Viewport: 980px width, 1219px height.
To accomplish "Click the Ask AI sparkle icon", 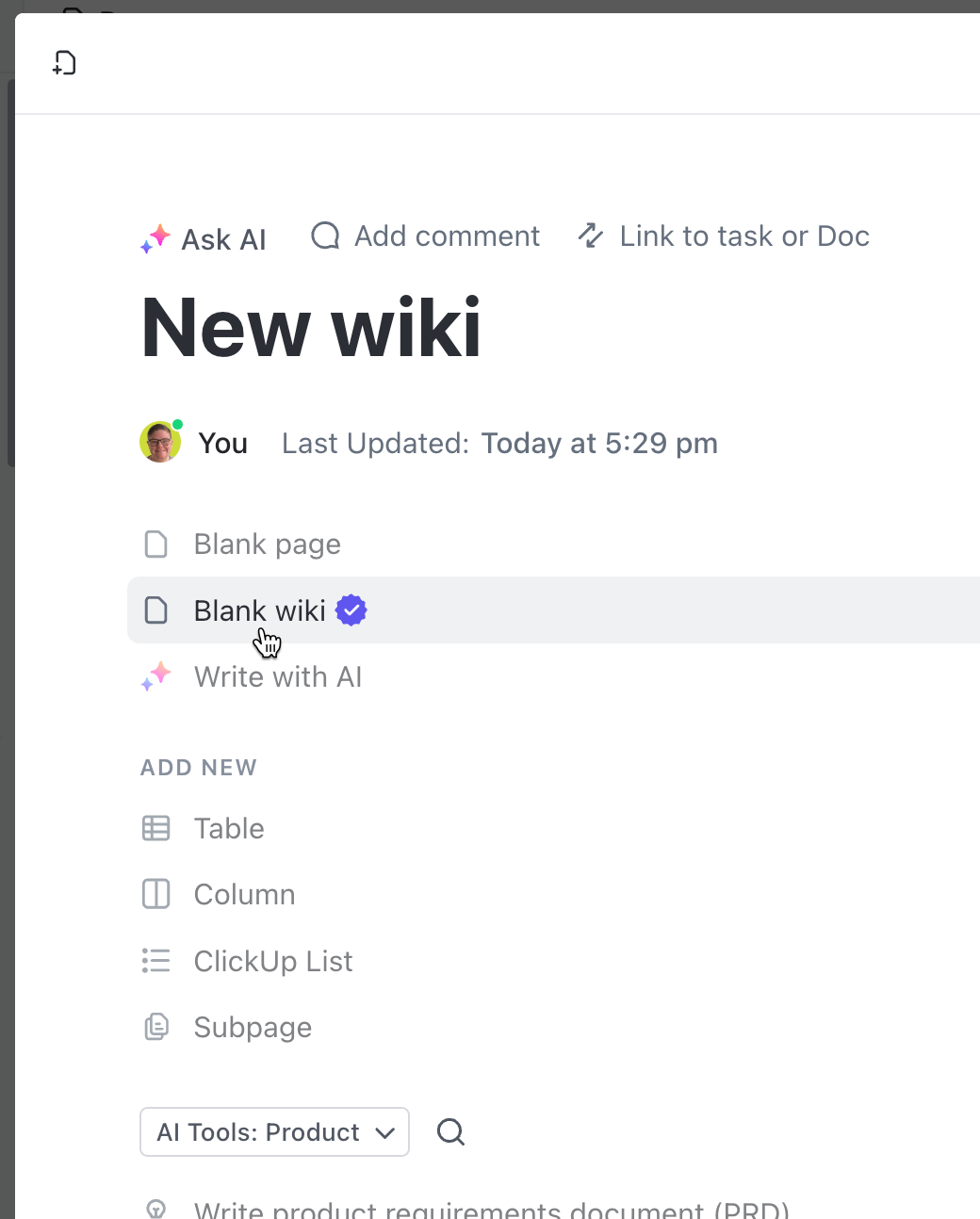I will point(155,239).
